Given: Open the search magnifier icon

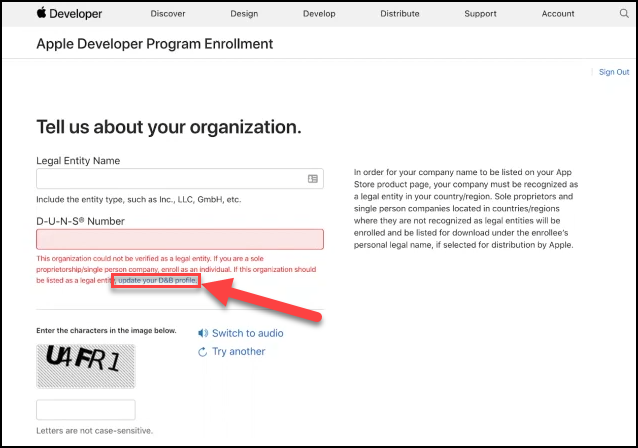Looking at the screenshot, I should tap(621, 14).
